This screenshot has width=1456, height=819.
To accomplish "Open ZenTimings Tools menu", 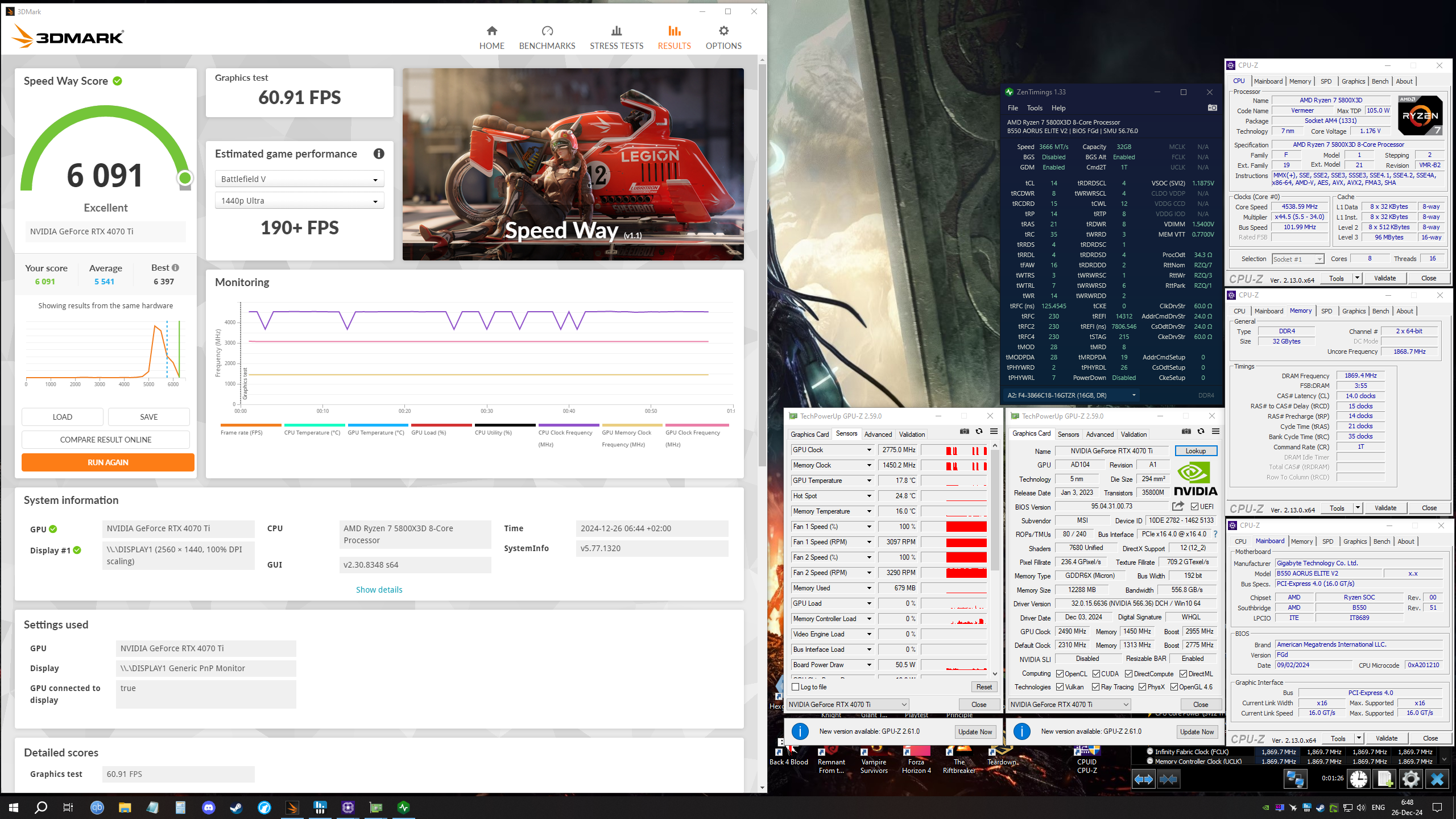I will pos(1035,108).
